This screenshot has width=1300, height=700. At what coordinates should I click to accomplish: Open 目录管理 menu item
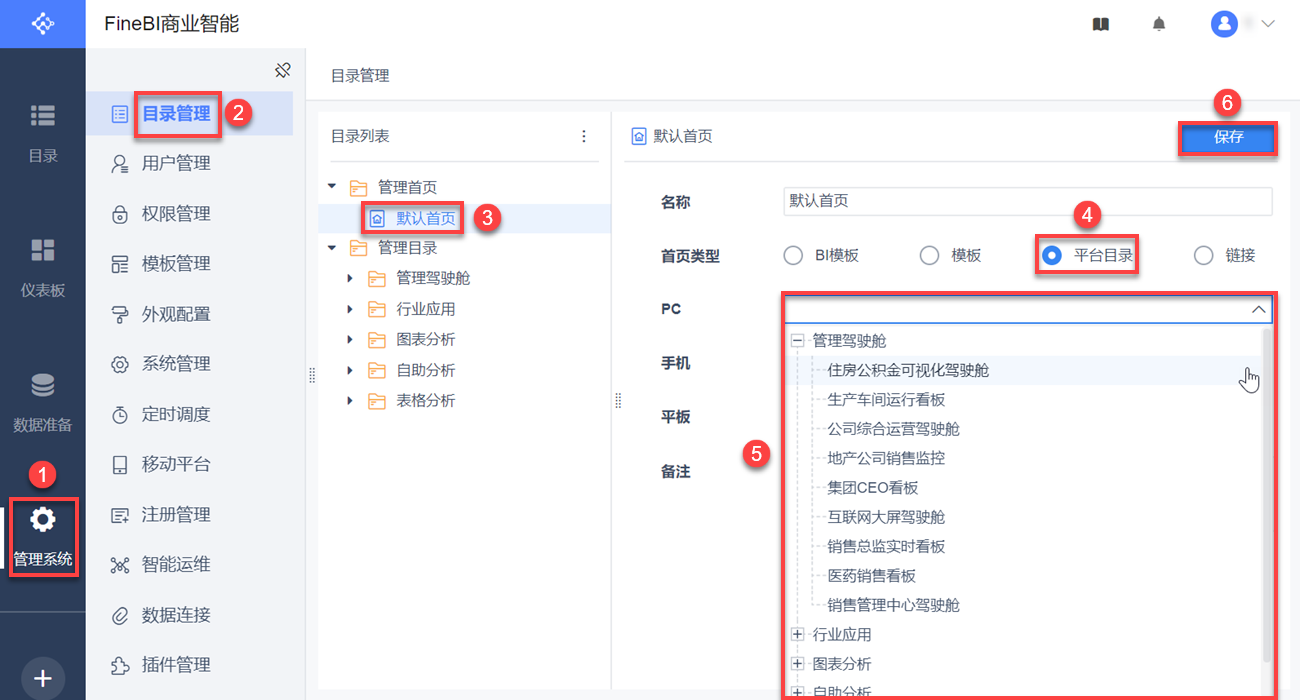(x=189, y=113)
